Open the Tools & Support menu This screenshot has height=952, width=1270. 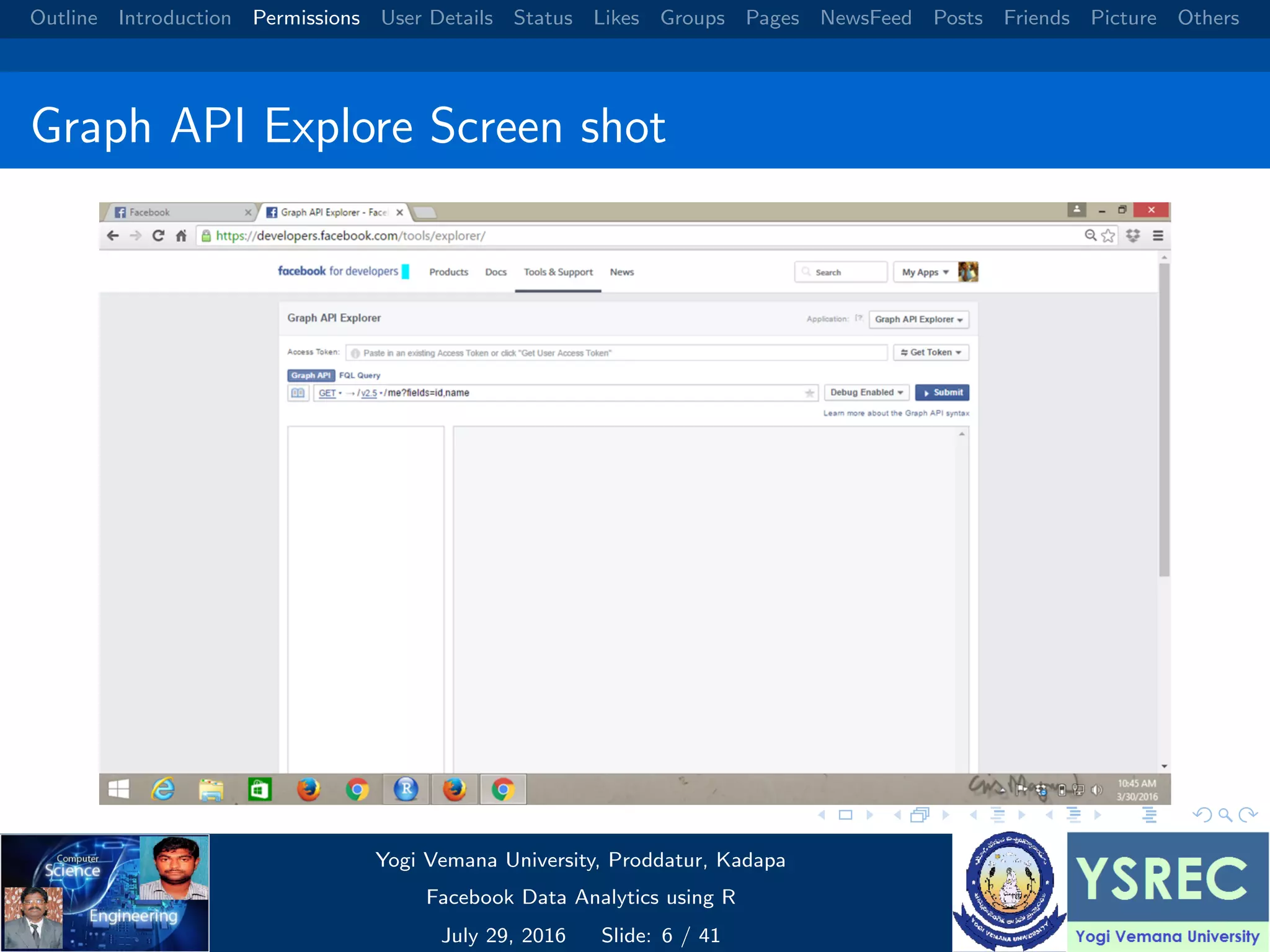pyautogui.click(x=558, y=272)
